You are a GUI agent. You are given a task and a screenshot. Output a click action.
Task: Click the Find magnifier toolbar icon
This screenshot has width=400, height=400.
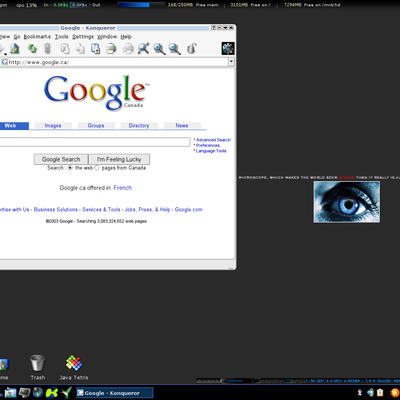point(144,49)
